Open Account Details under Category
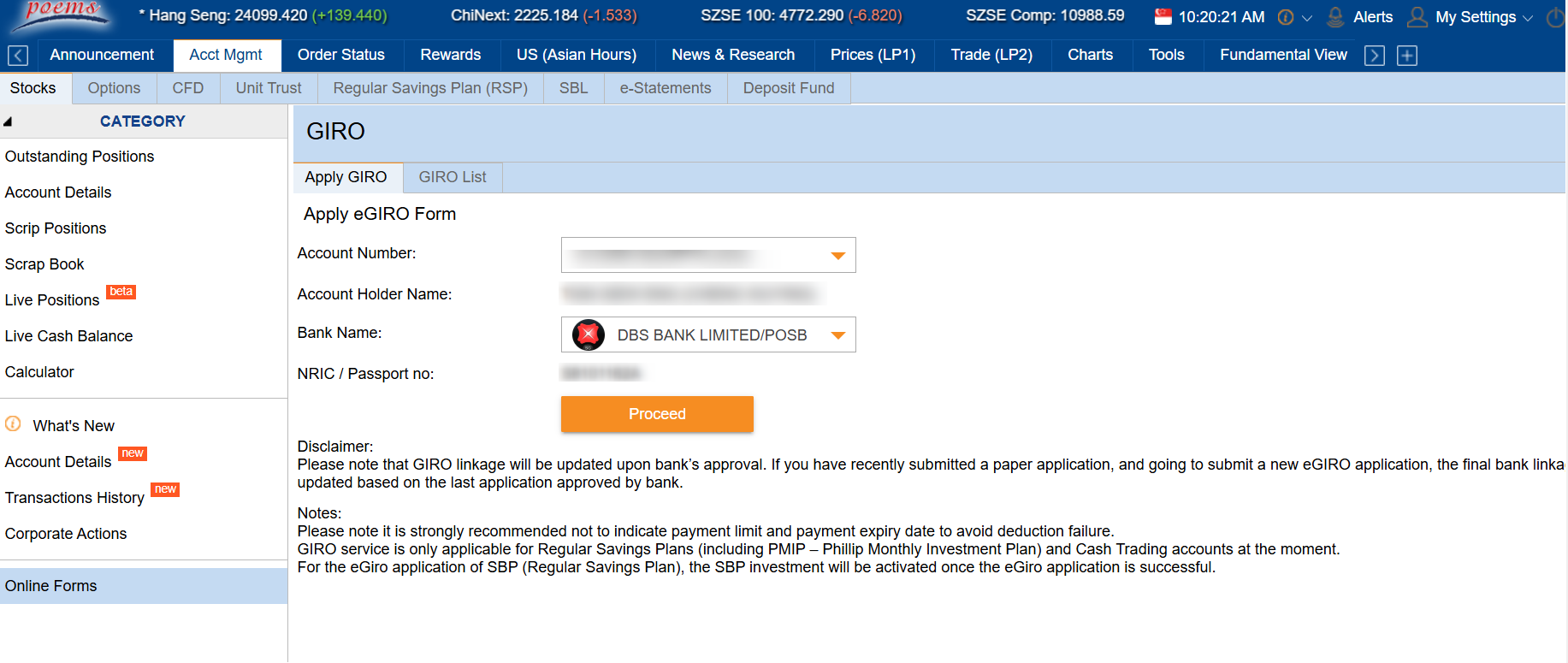1568x663 pixels. [58, 192]
